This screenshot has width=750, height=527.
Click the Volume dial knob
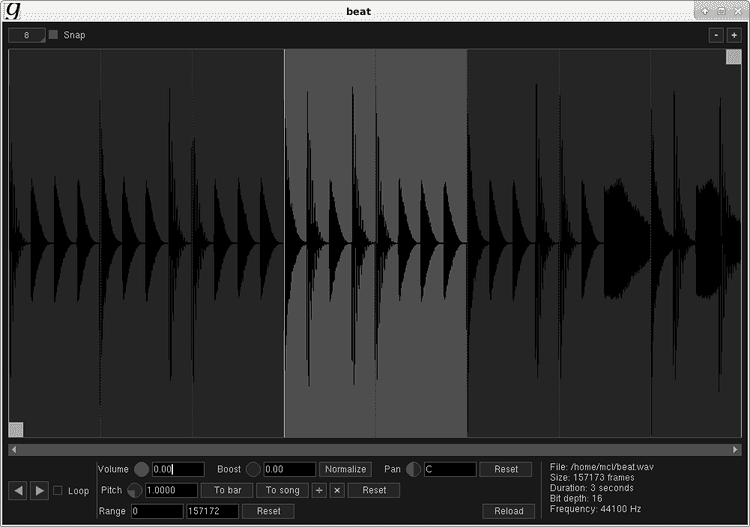[x=141, y=469]
